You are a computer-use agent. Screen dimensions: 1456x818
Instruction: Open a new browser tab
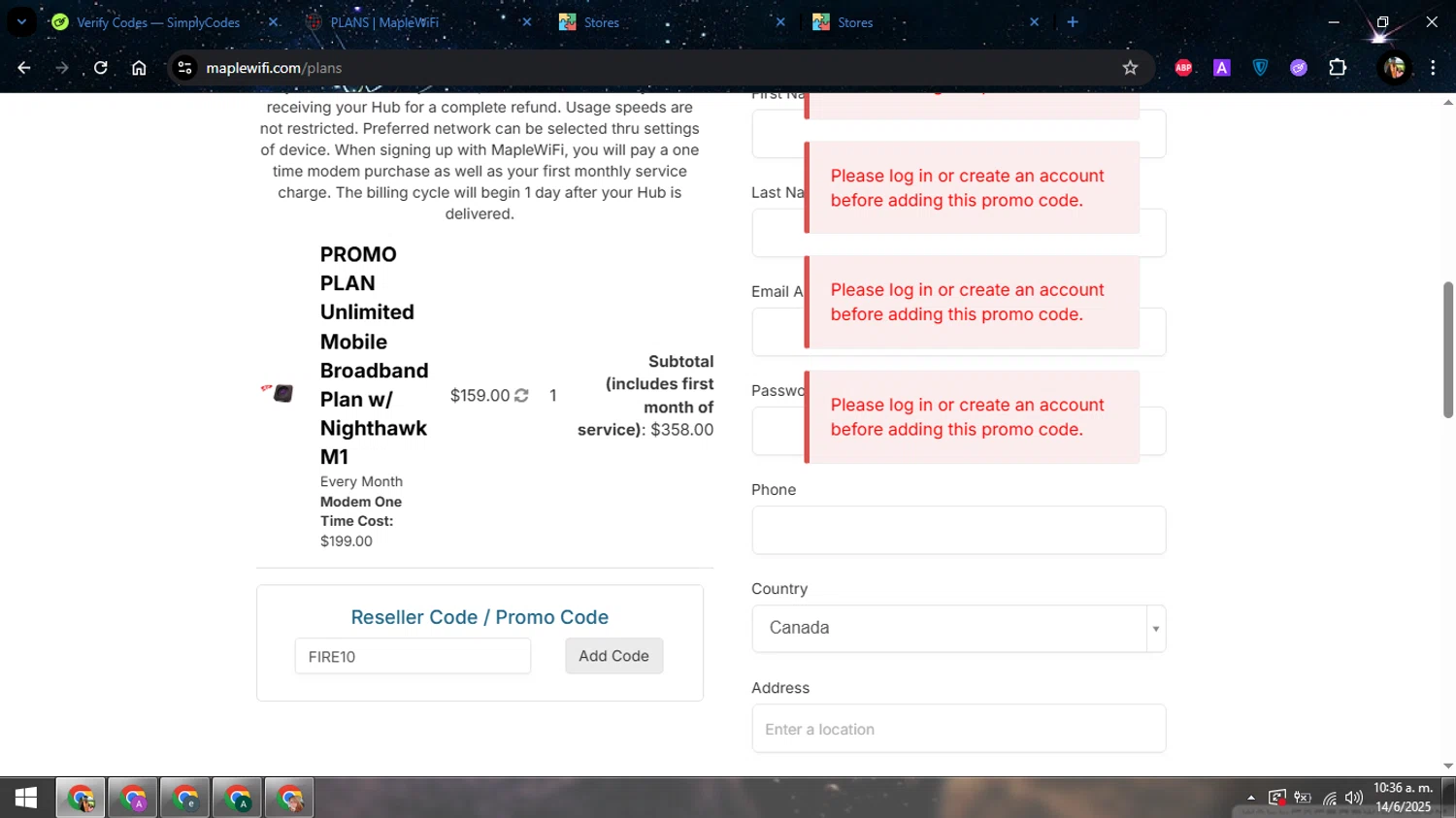click(x=1073, y=21)
